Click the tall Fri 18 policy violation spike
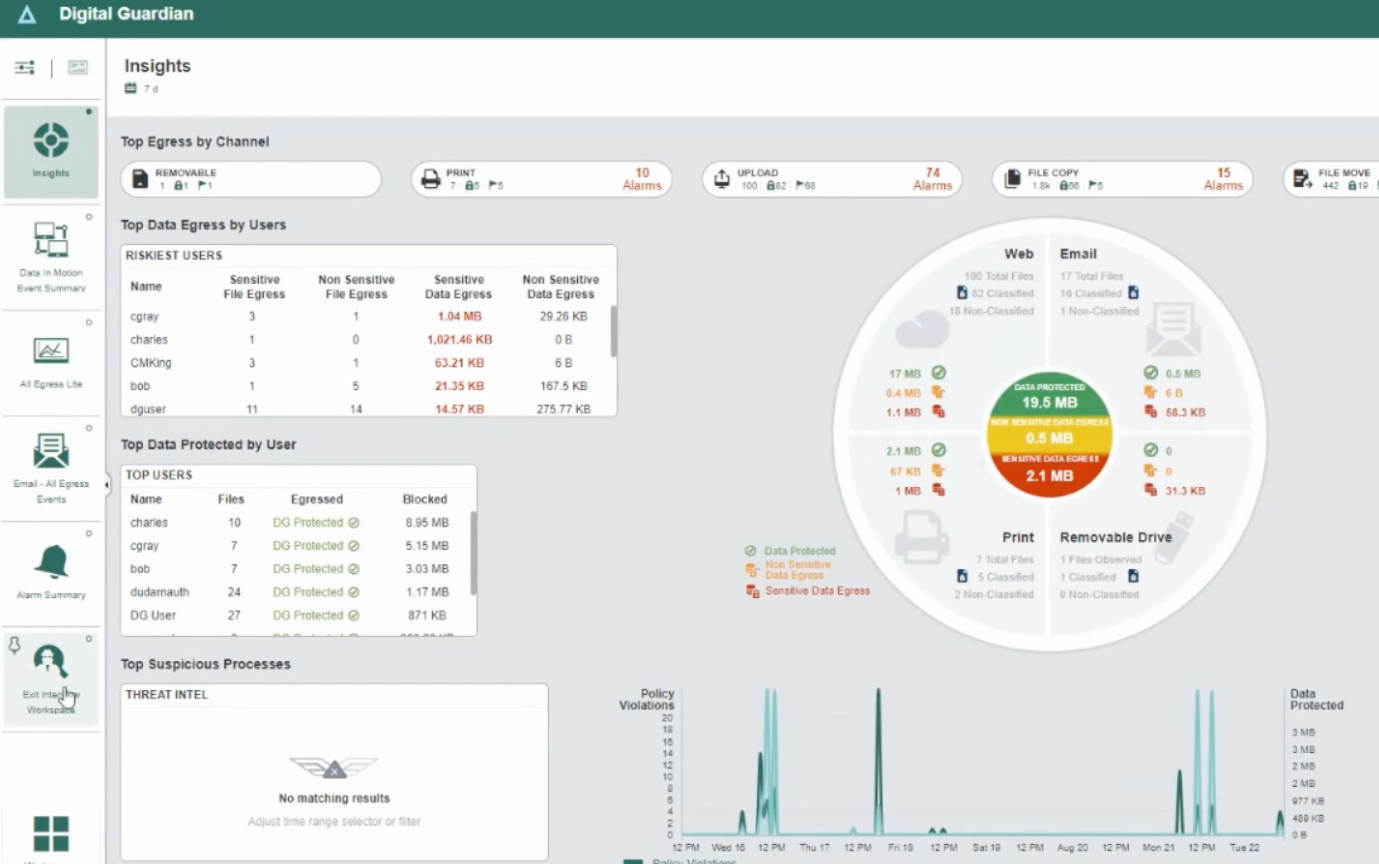 pyautogui.click(x=878, y=760)
